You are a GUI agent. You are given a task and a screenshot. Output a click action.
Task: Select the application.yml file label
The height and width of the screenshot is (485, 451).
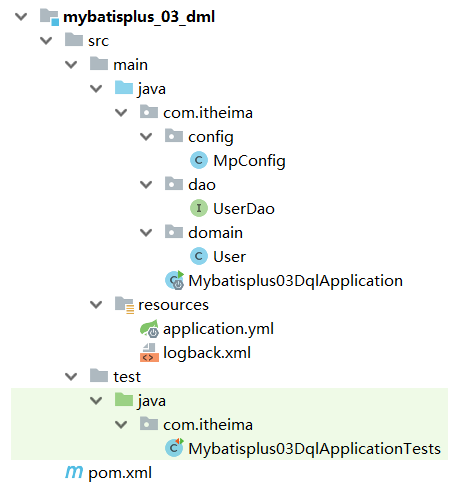click(x=218, y=329)
